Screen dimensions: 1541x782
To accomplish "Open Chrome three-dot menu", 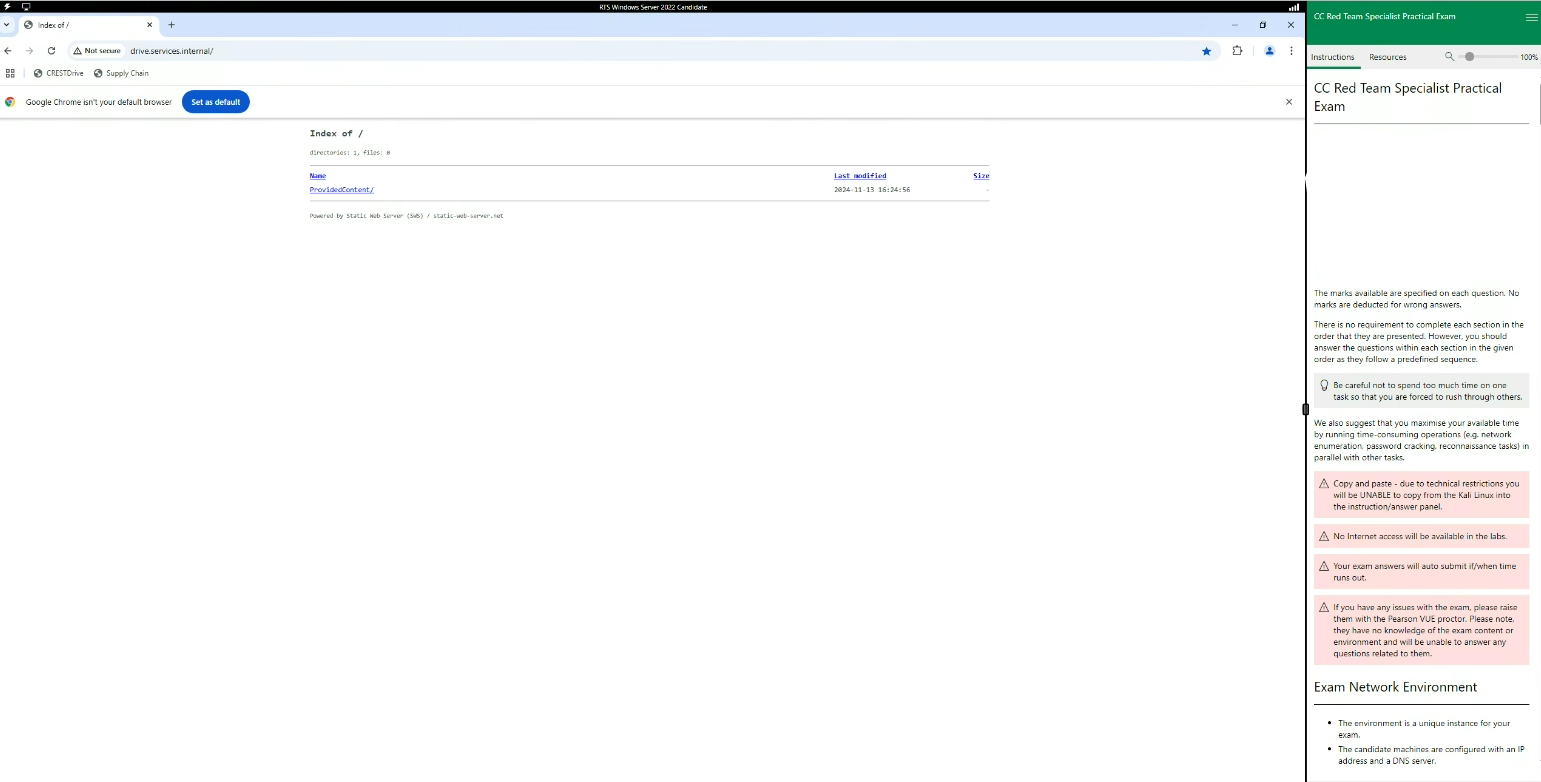I will pyautogui.click(x=1291, y=51).
